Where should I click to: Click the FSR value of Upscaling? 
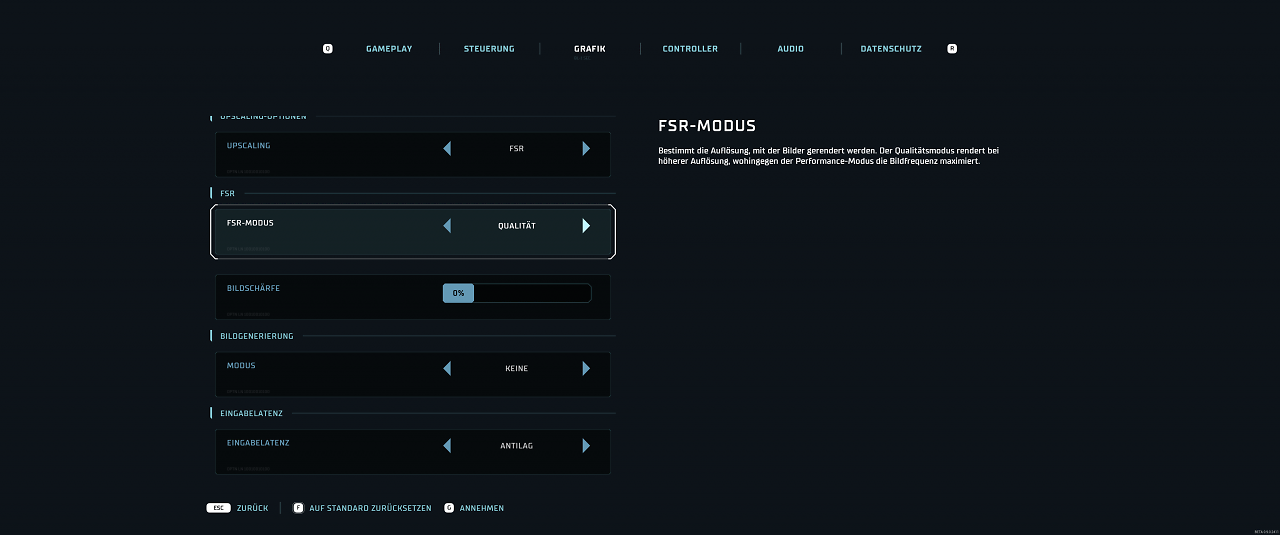point(516,148)
